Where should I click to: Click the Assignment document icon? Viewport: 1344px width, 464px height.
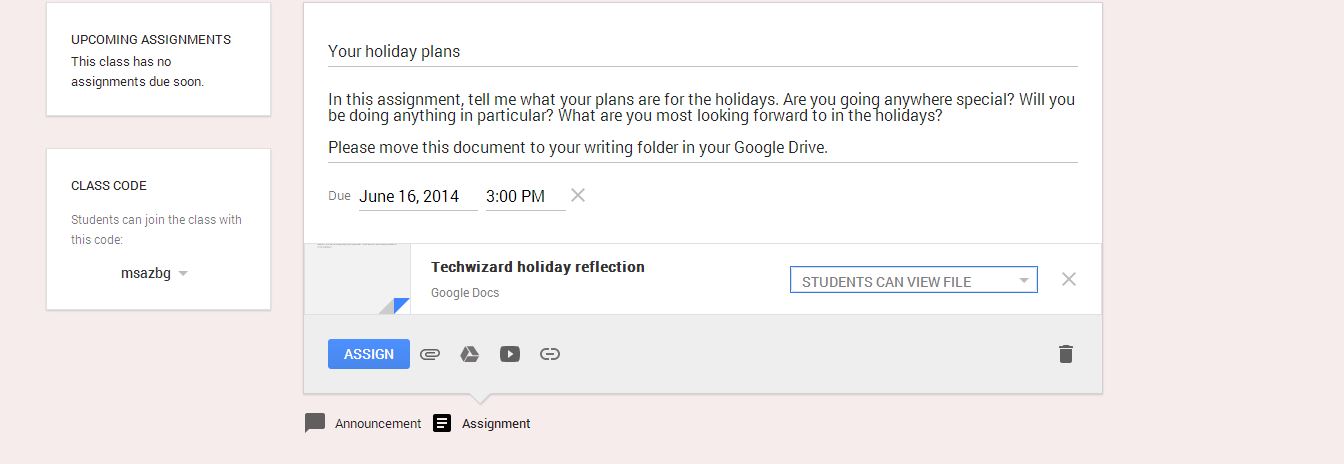tap(442, 423)
